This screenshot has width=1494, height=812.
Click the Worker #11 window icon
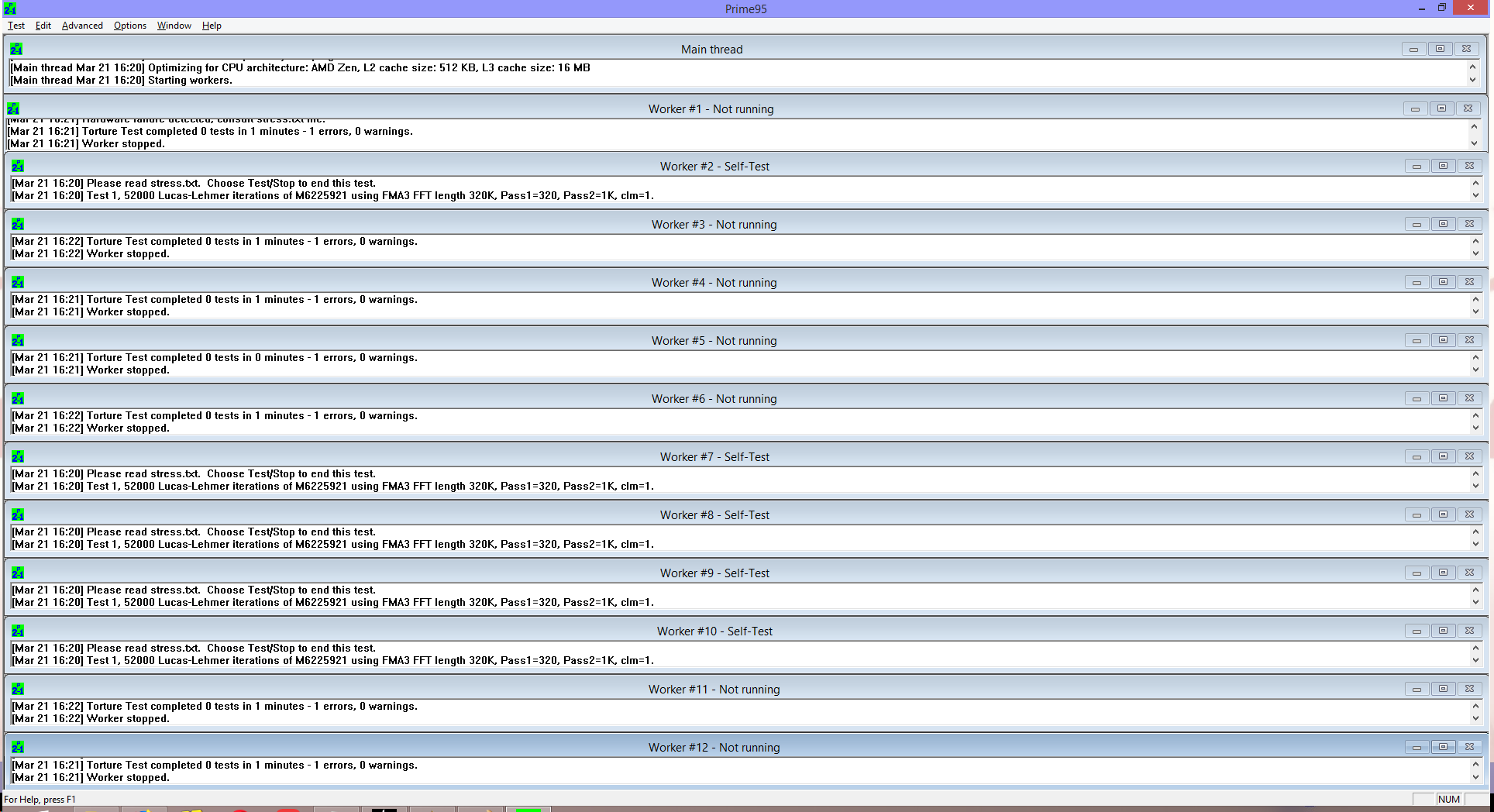(x=18, y=689)
